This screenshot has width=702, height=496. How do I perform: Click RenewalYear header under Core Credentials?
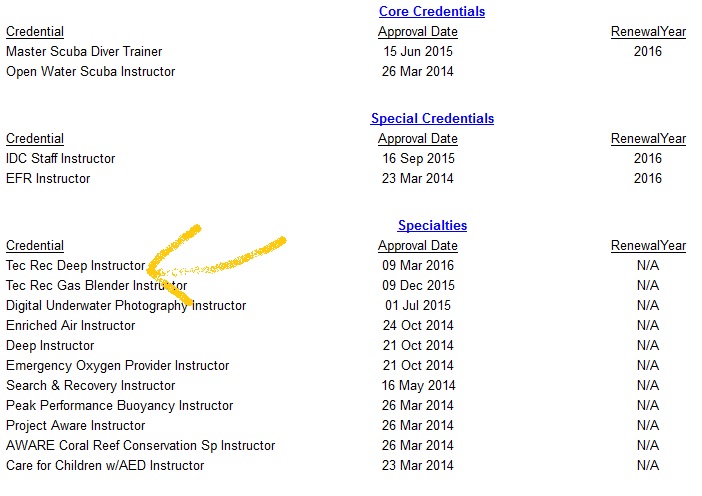tap(648, 32)
